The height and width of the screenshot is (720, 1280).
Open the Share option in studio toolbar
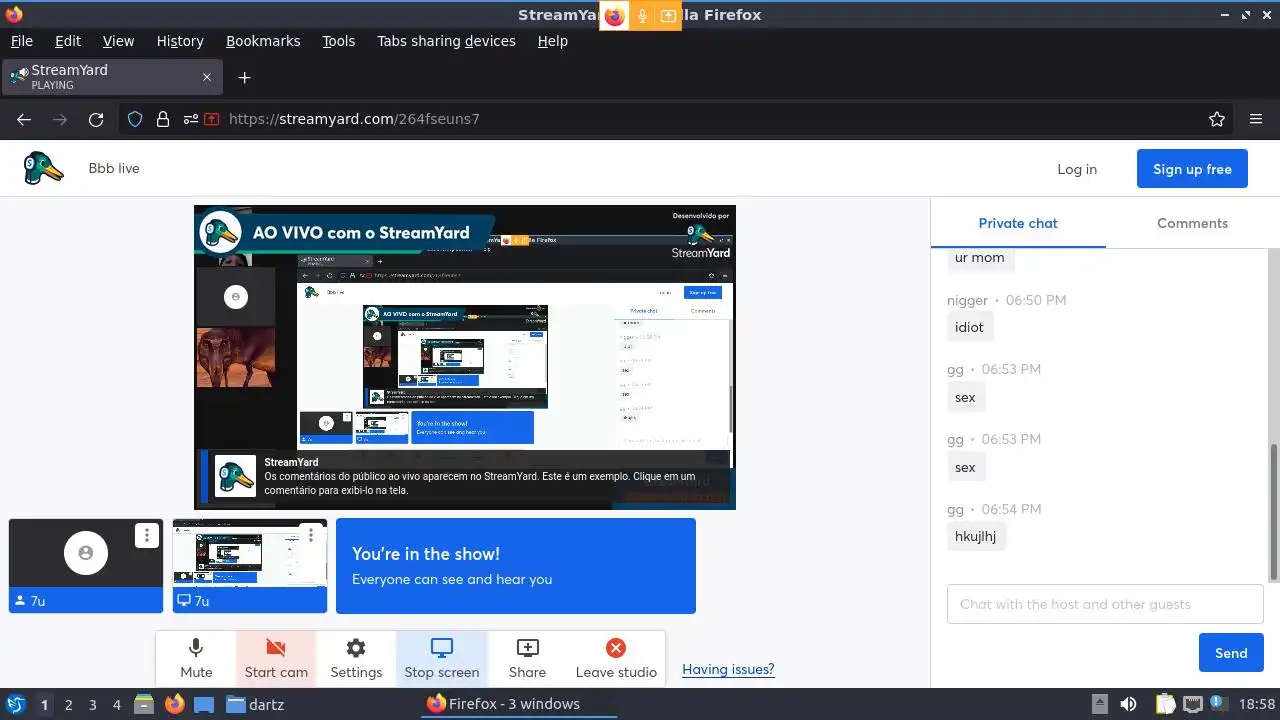(527, 659)
